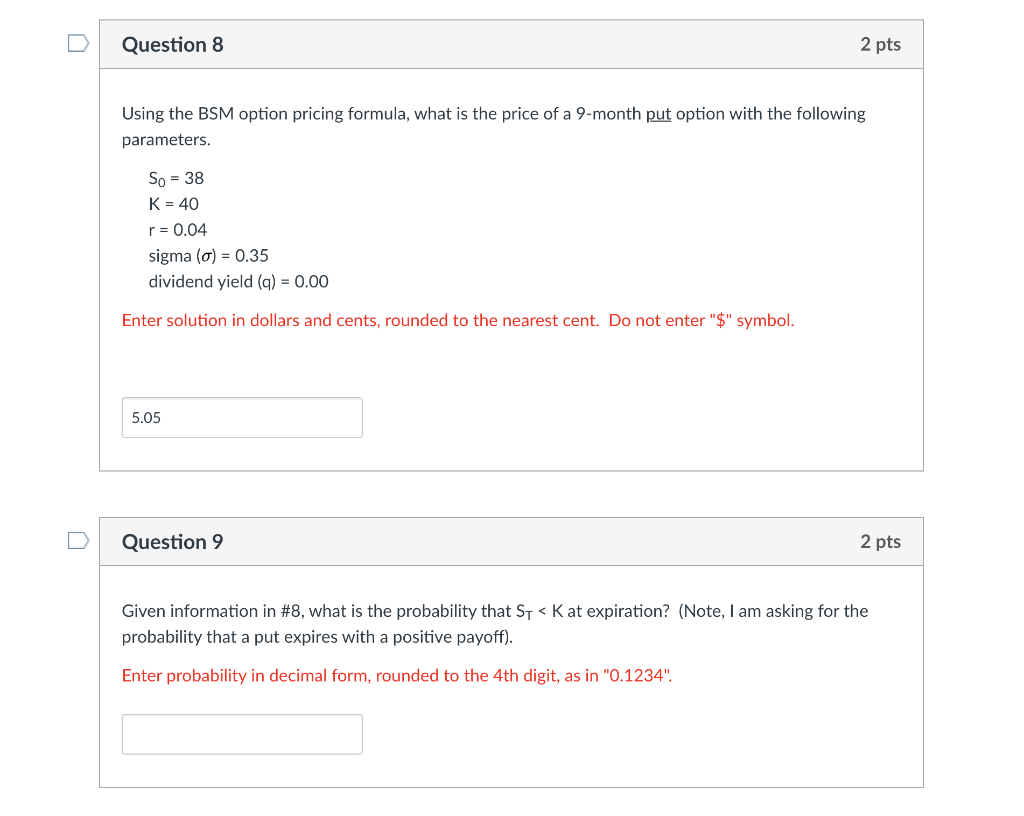Select the Question 9 header text
1024x816 pixels.
click(x=172, y=541)
